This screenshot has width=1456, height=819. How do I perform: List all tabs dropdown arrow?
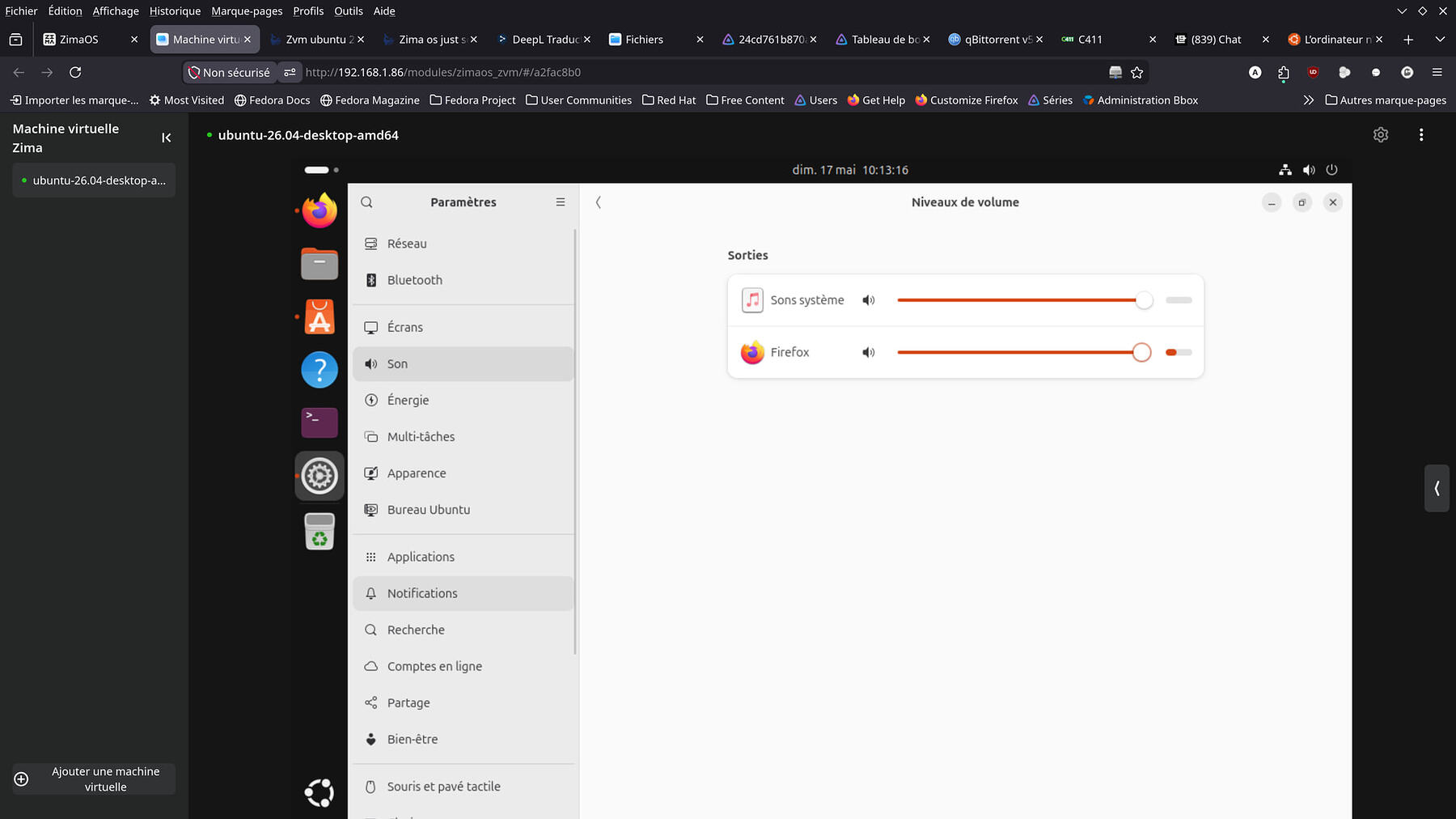[x=1440, y=39]
